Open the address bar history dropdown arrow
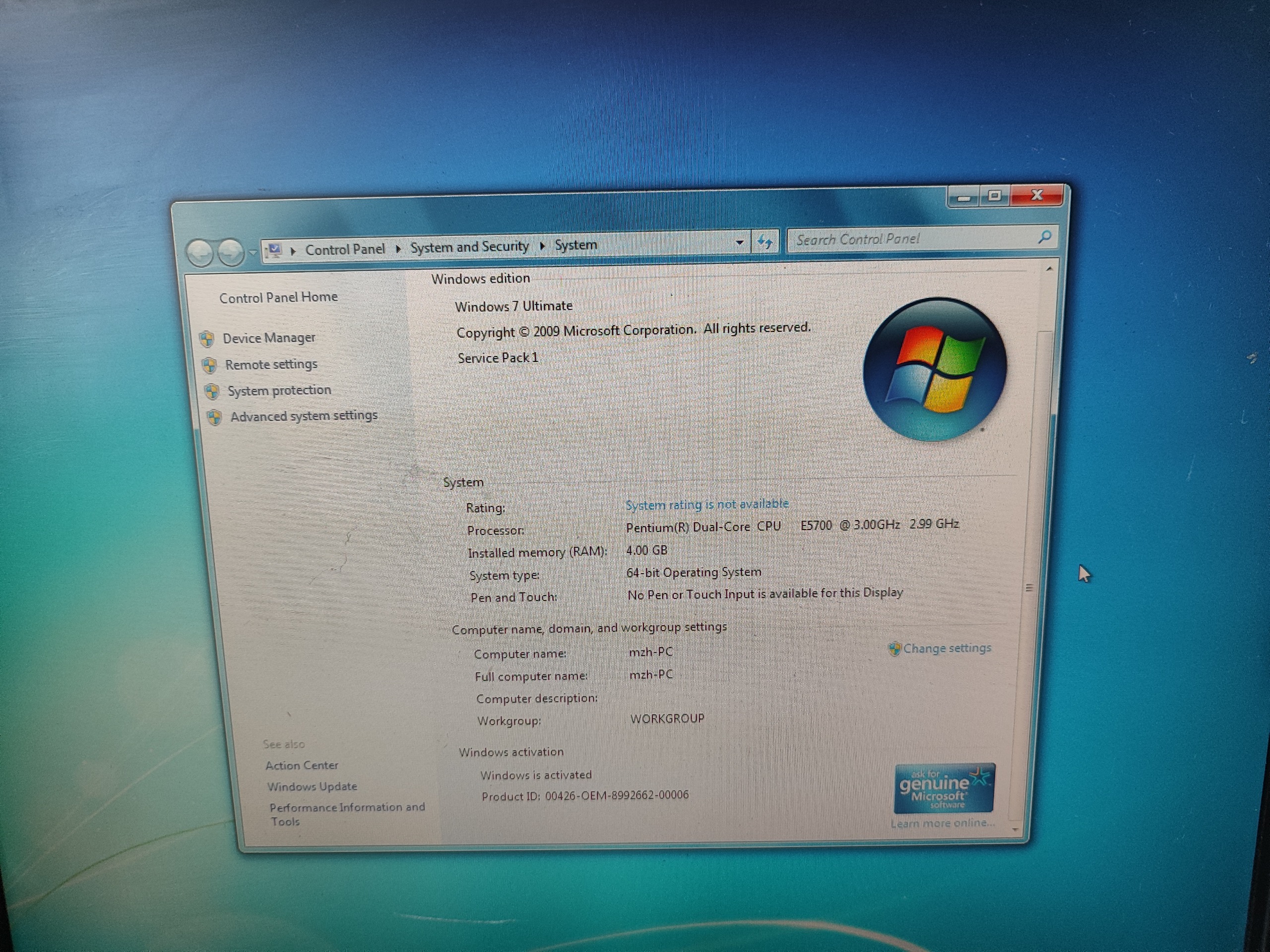This screenshot has height=952, width=1270. (x=740, y=243)
